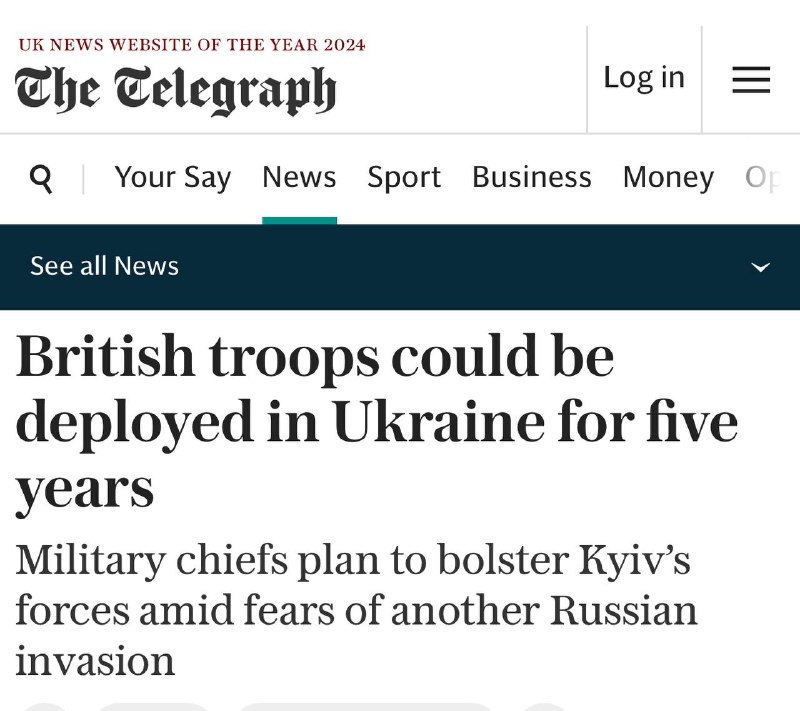Screen dimensions: 800x711
Task: Switch to the Business section
Action: (x=532, y=177)
